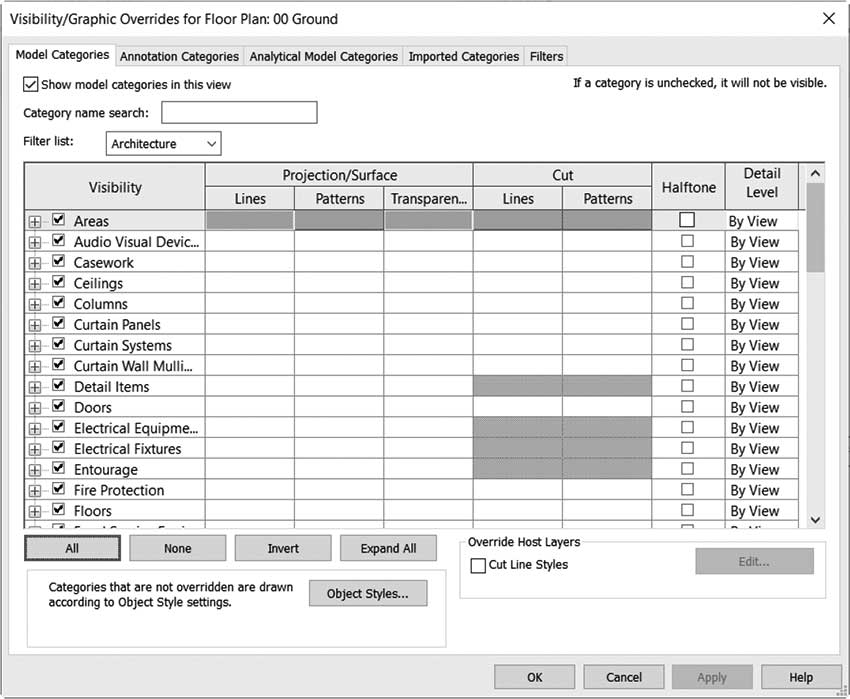This screenshot has height=699, width=850.
Task: Expand the Areas category tree node
Action: pyautogui.click(x=35, y=222)
